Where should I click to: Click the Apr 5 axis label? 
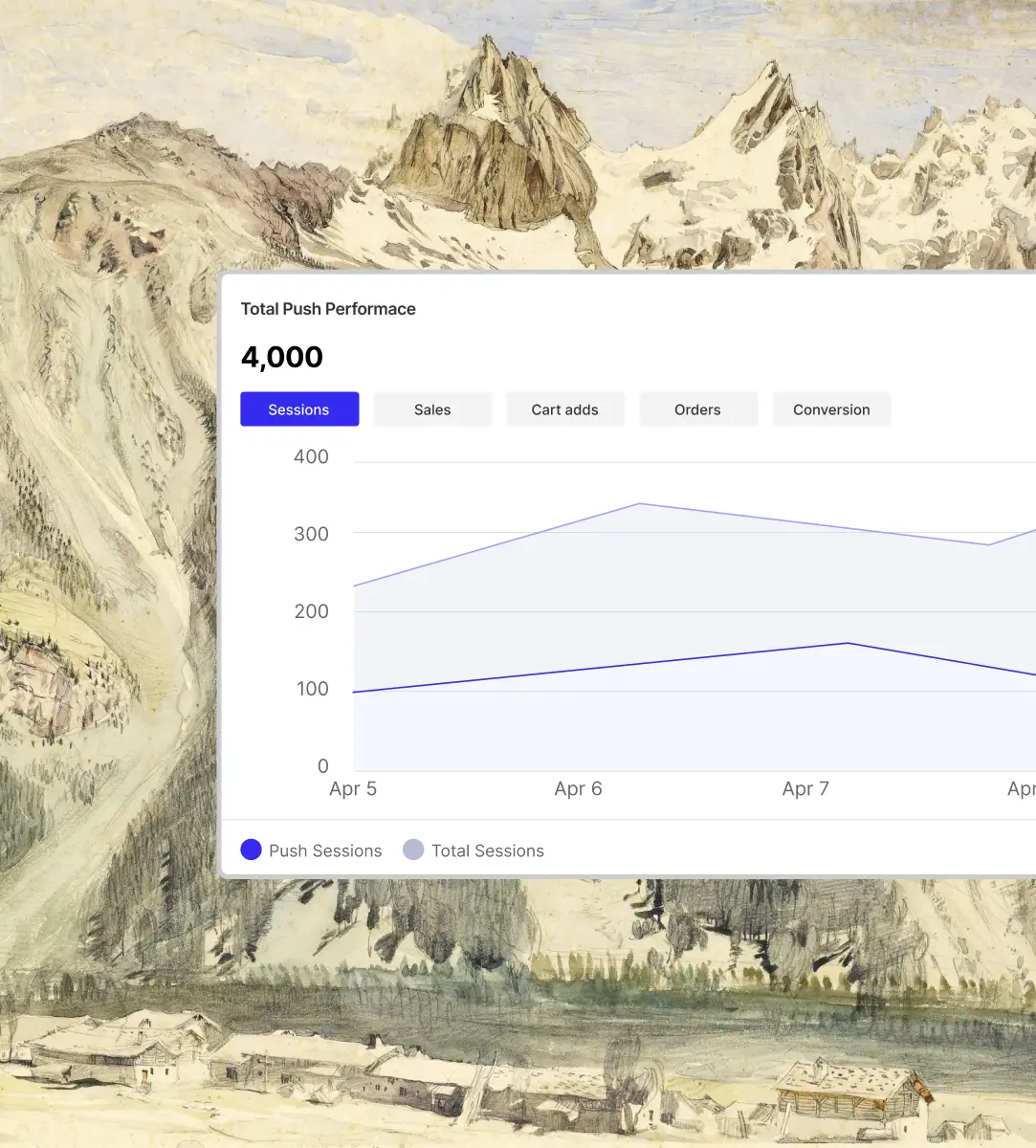[x=353, y=789]
